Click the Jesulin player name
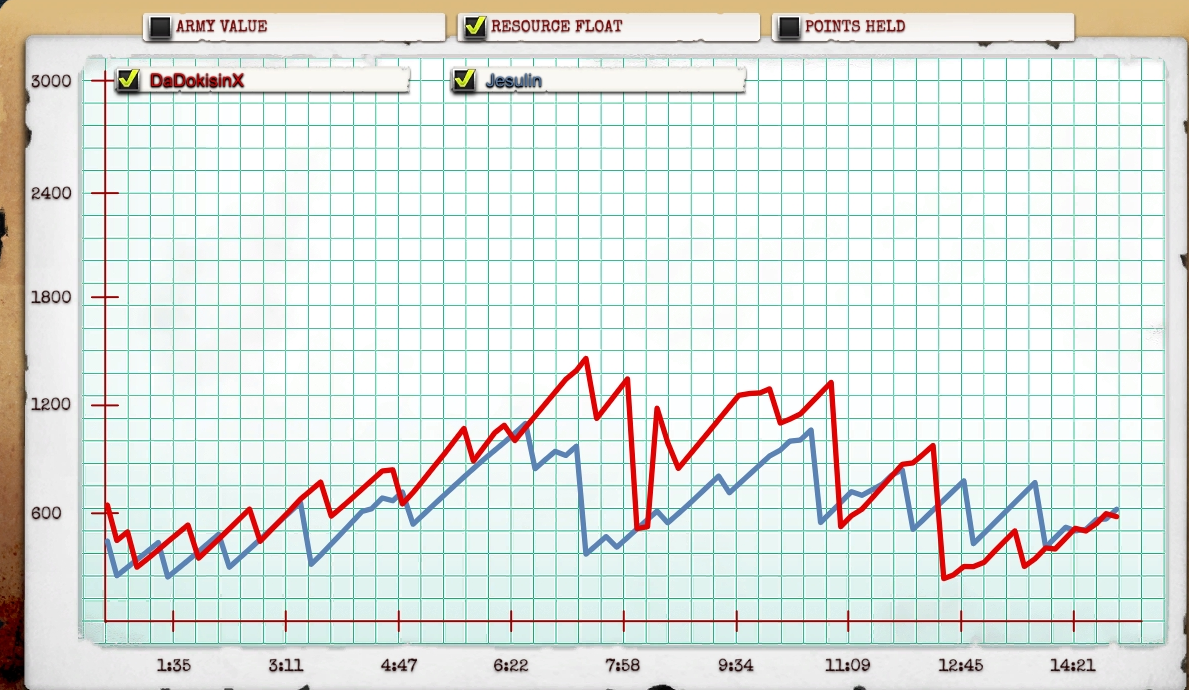 (513, 81)
